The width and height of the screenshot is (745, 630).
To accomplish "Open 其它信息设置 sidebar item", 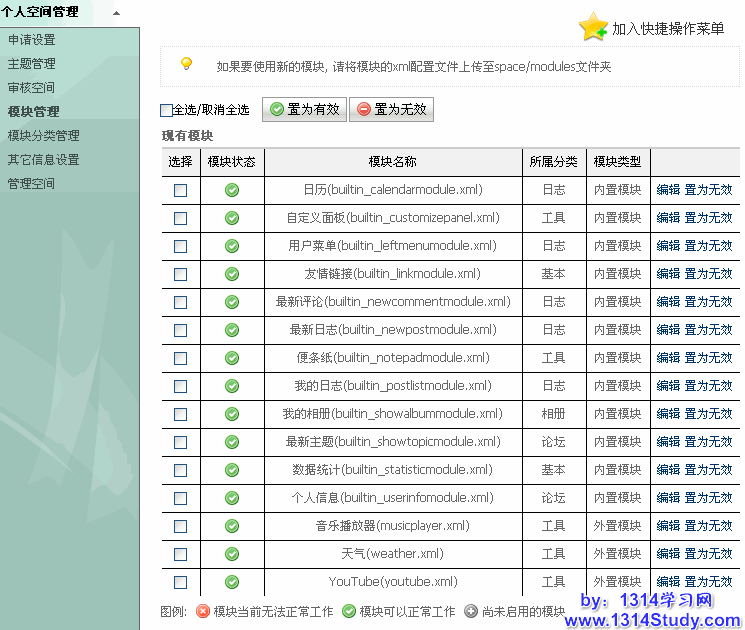I will click(43, 160).
